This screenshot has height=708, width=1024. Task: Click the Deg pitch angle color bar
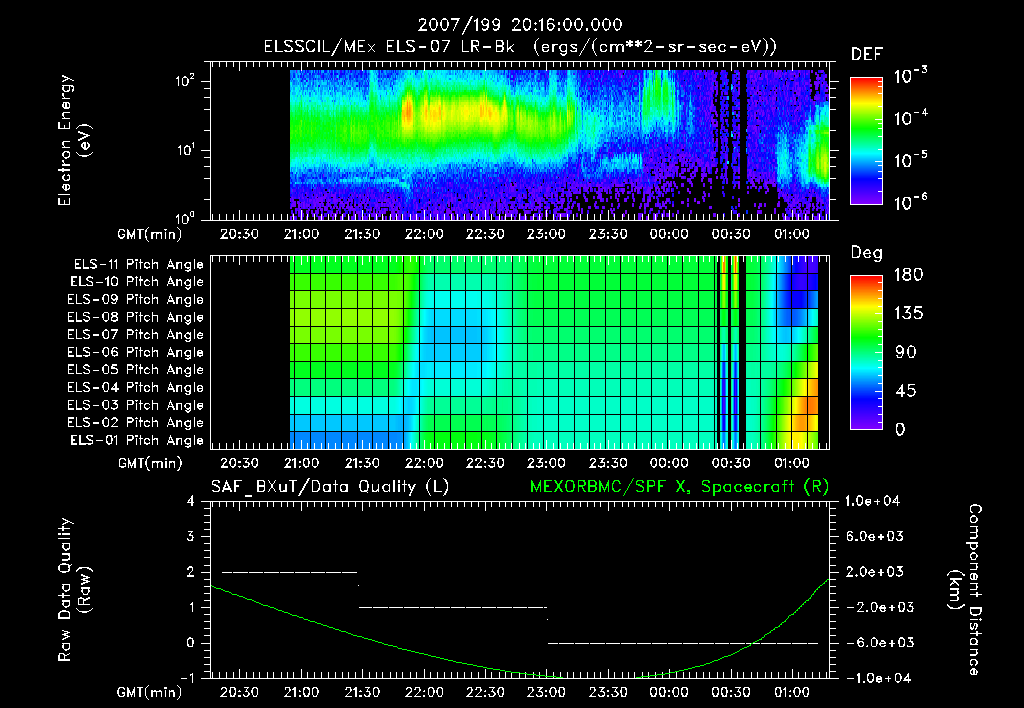866,352
